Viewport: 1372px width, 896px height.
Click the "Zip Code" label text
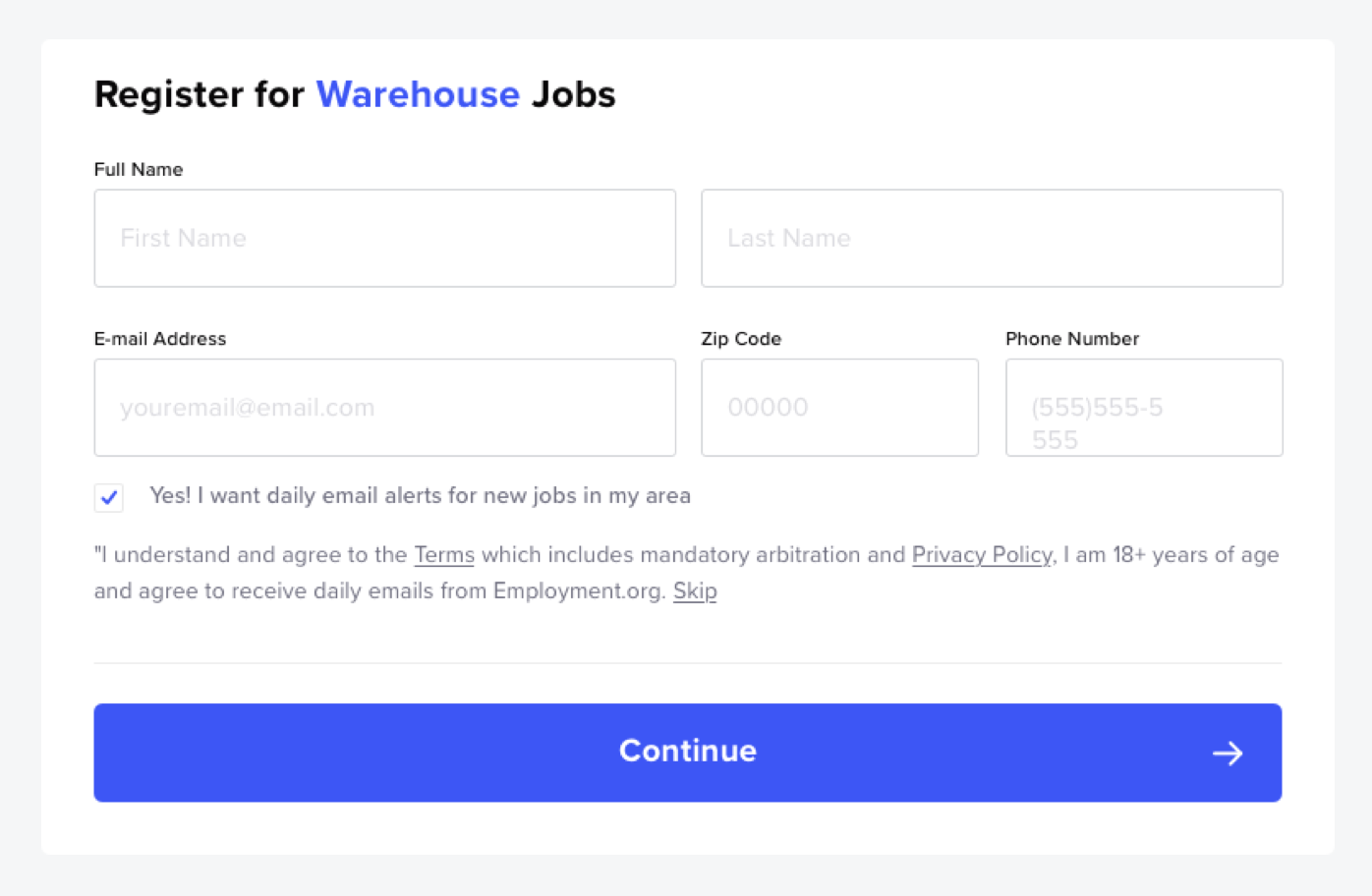(741, 339)
